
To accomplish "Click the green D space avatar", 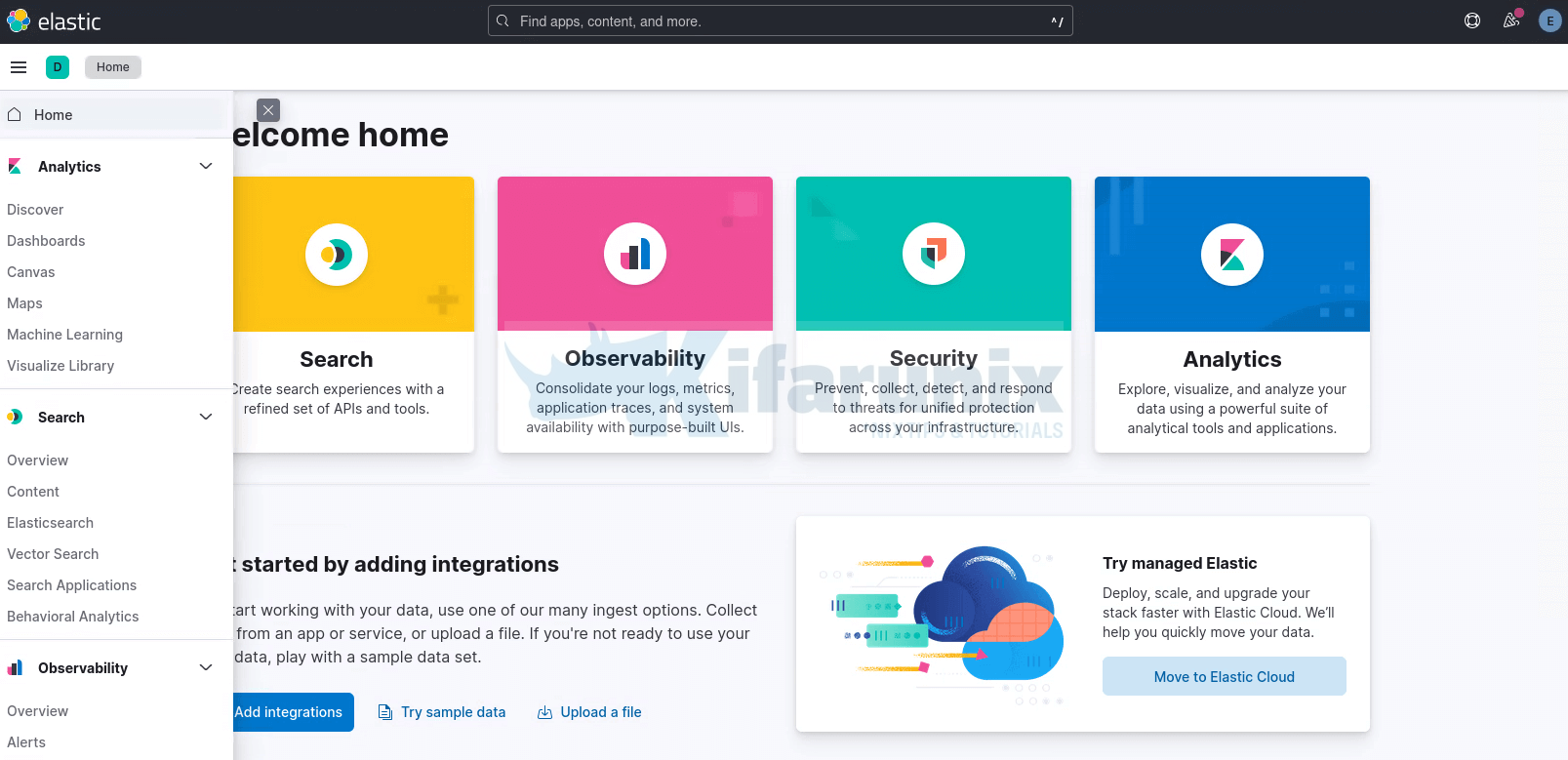I will tap(58, 67).
